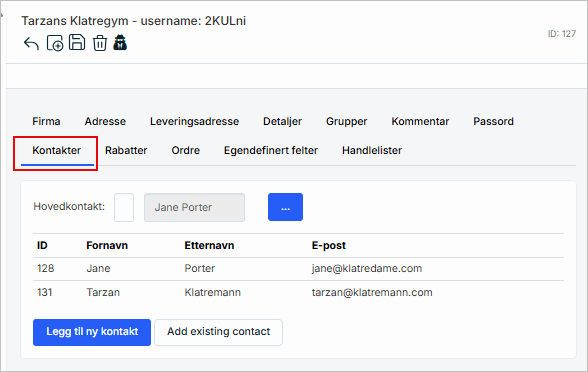This screenshot has width=588, height=372.
Task: Click the Hovedkontakt label
Action: coord(69,207)
